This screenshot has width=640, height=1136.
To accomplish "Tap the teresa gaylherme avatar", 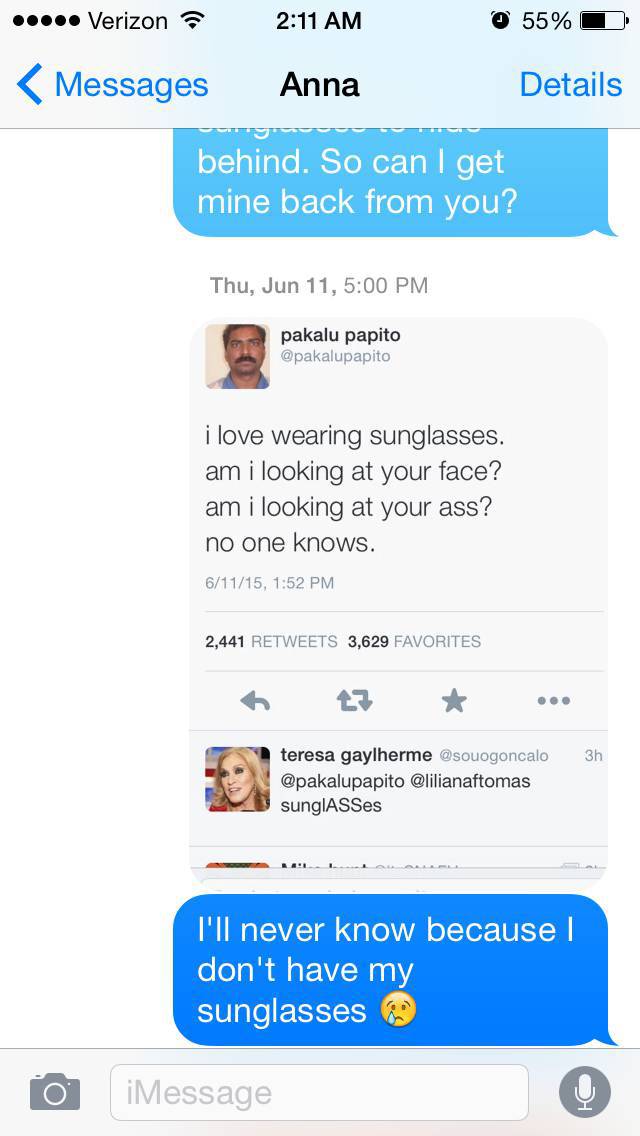I will tap(237, 778).
